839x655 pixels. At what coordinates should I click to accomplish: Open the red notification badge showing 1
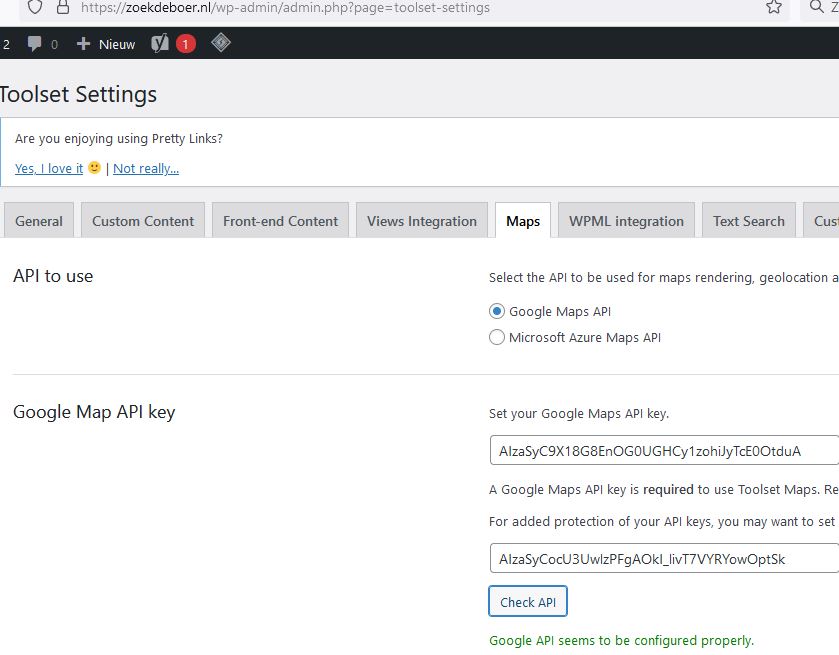[186, 44]
